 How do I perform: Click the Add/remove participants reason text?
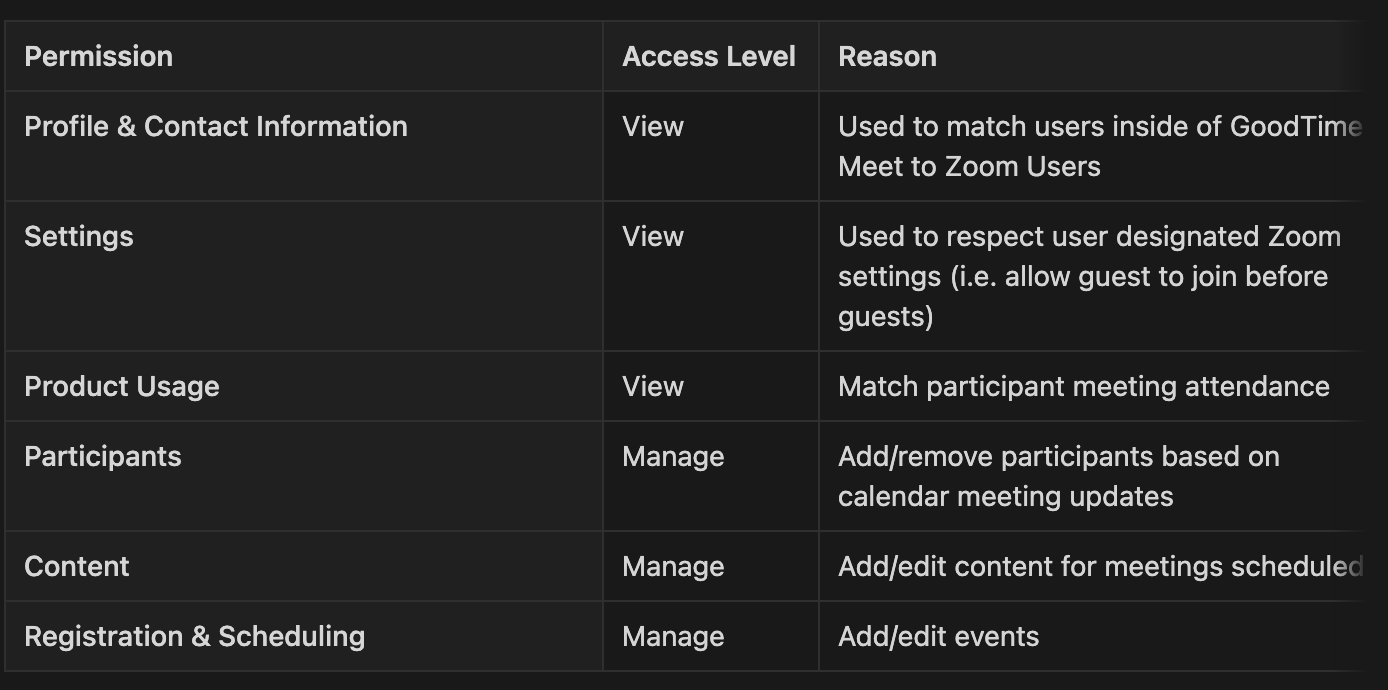[1058, 476]
